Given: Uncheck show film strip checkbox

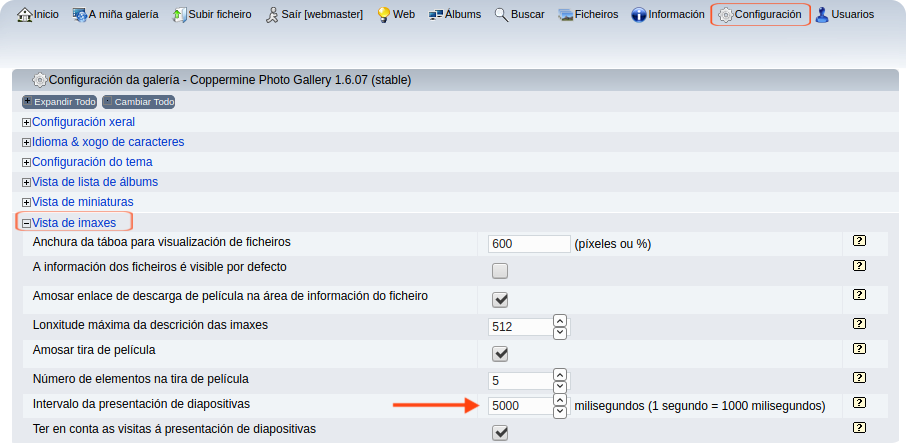Looking at the screenshot, I should point(500,353).
